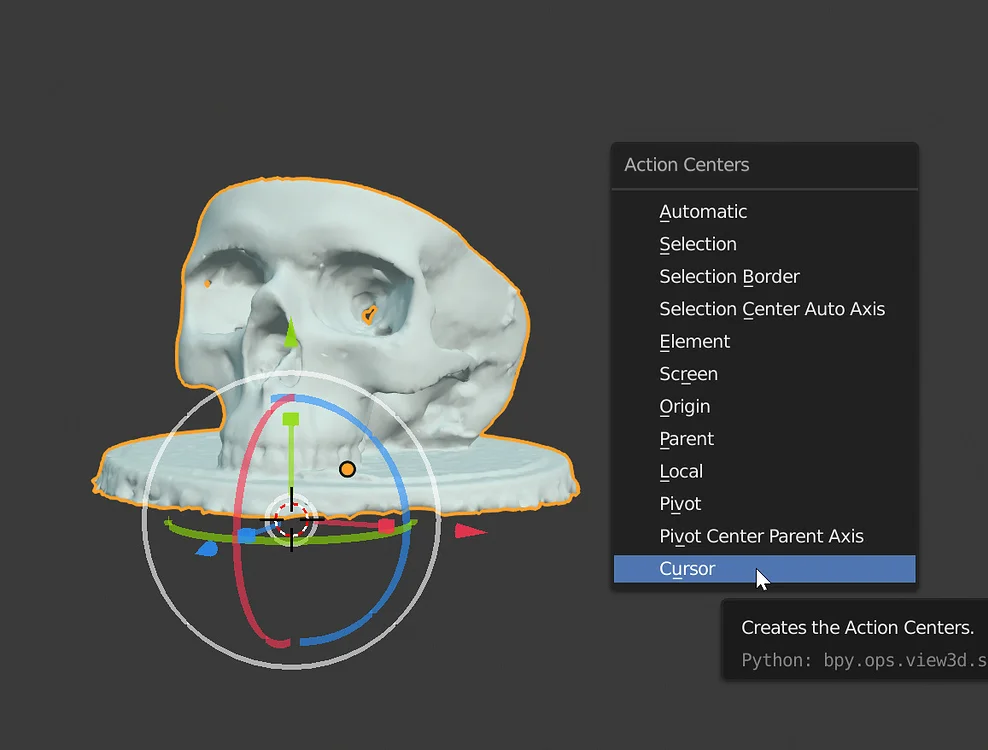The height and width of the screenshot is (750, 988).
Task: Click the orange origin dot near the skull base
Action: tap(347, 469)
